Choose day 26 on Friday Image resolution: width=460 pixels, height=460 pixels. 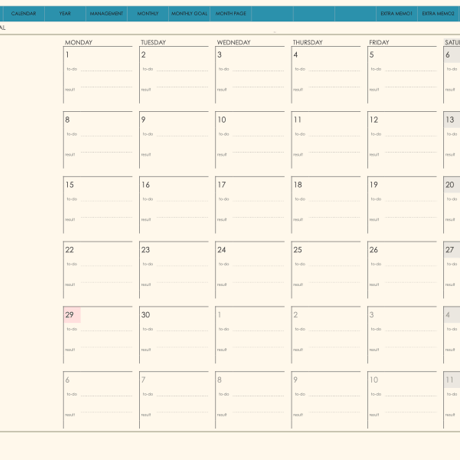point(374,250)
